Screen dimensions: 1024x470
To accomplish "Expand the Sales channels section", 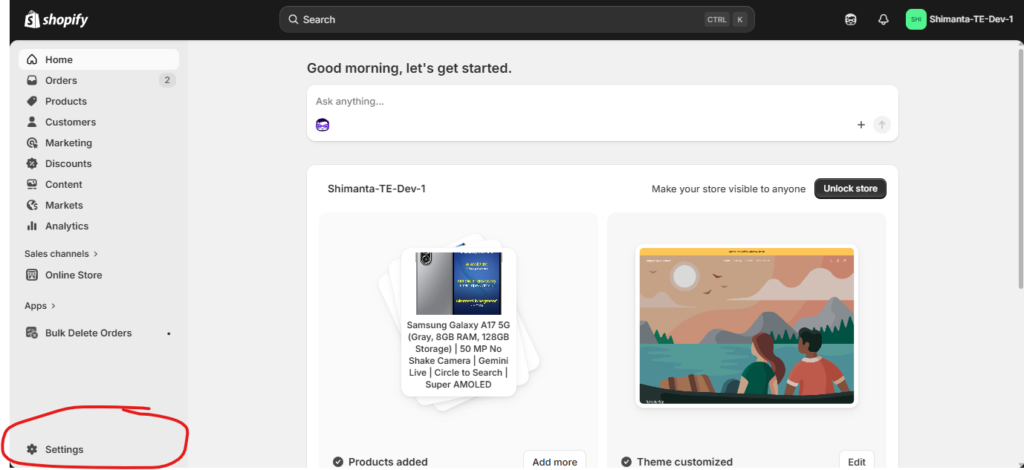I will pos(61,254).
